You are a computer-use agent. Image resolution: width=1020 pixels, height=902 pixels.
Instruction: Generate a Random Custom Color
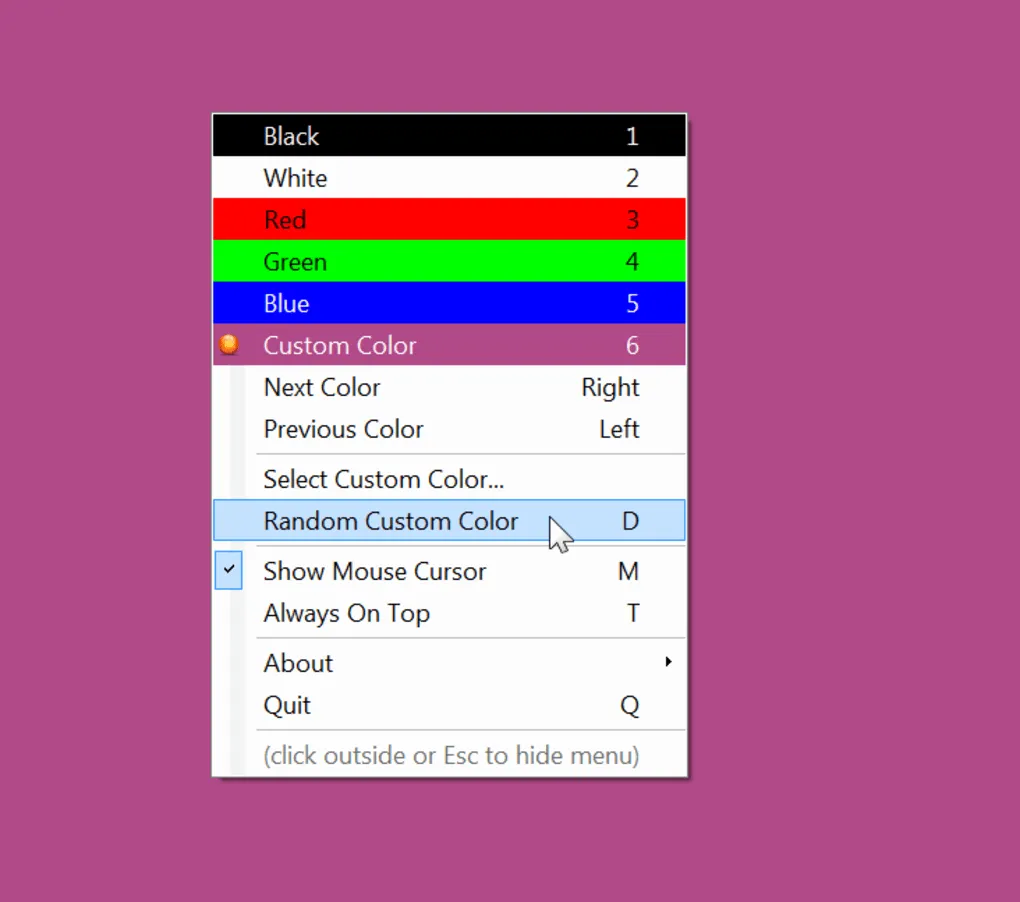[449, 520]
